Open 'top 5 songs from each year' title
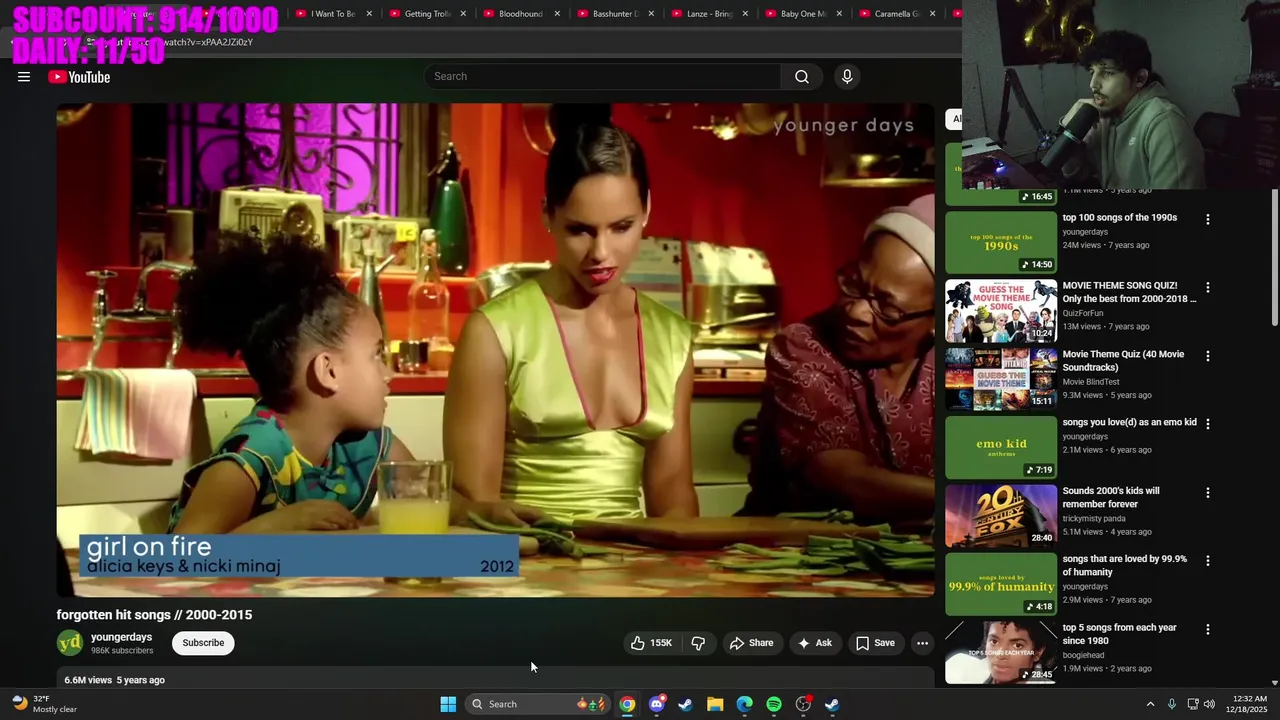Viewport: 1280px width, 720px height. pyautogui.click(x=1119, y=634)
